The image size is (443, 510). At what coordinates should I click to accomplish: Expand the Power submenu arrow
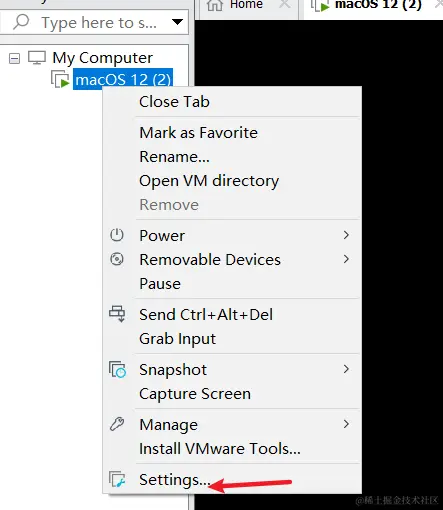[346, 235]
